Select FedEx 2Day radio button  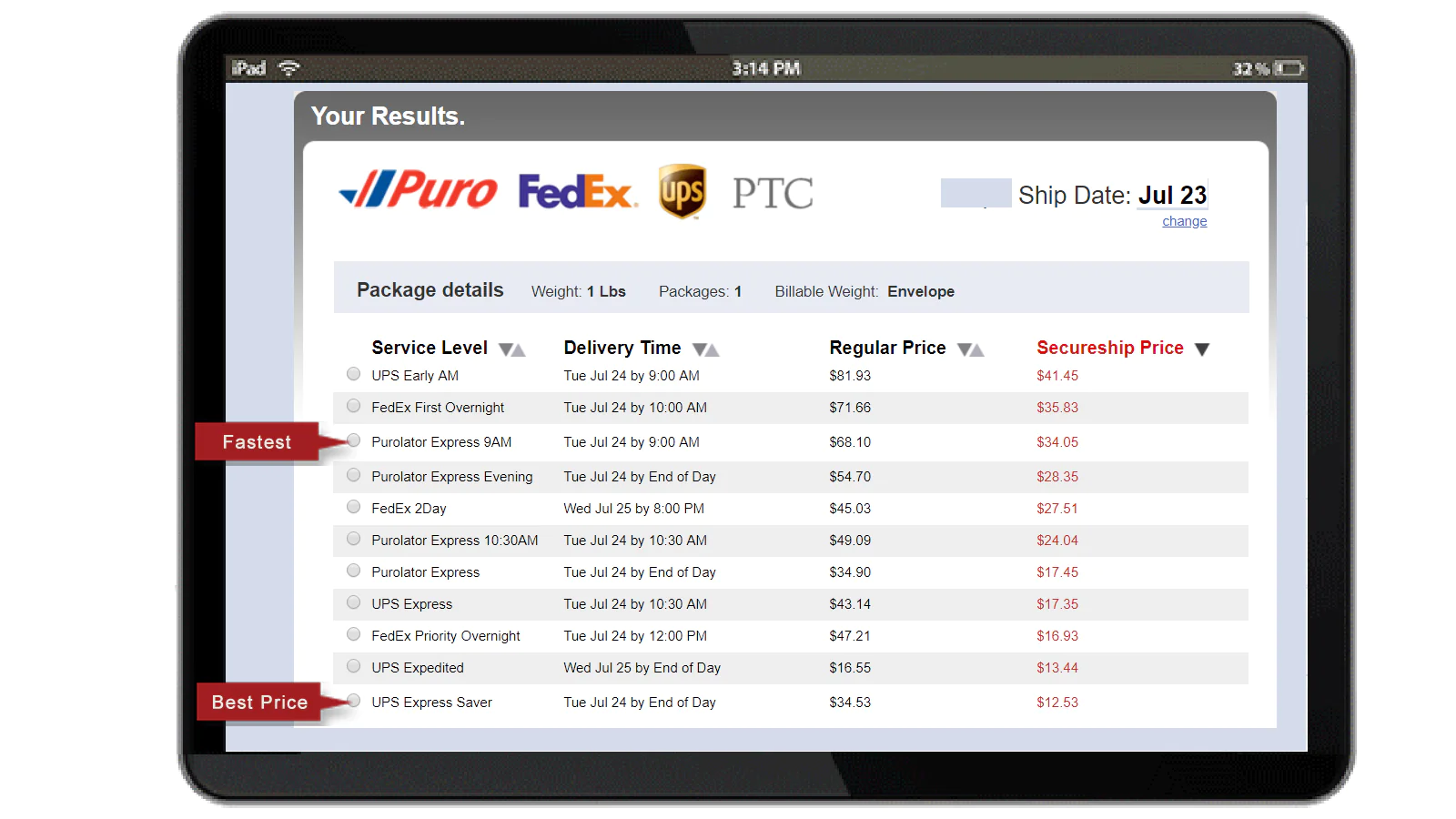tap(353, 507)
